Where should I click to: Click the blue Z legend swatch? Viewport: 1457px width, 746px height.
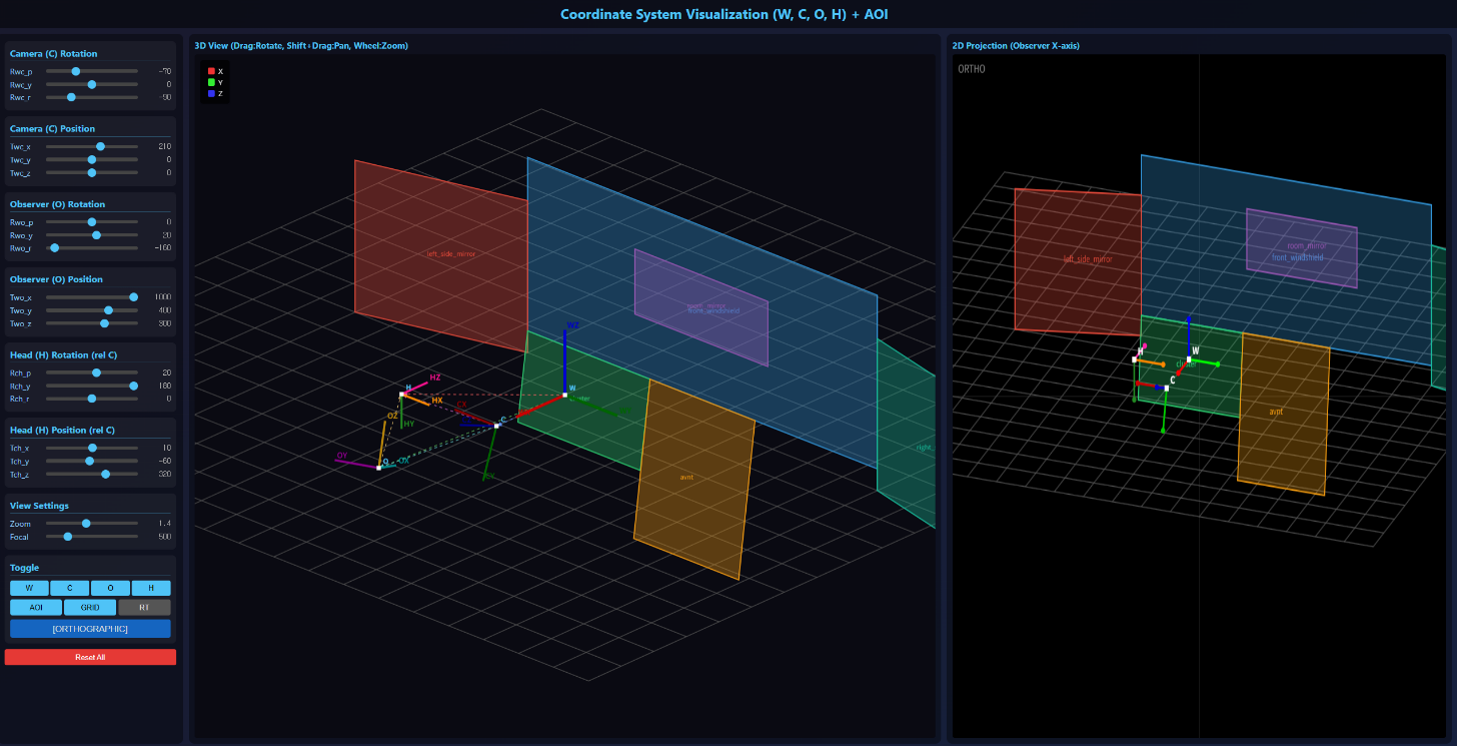[211, 93]
